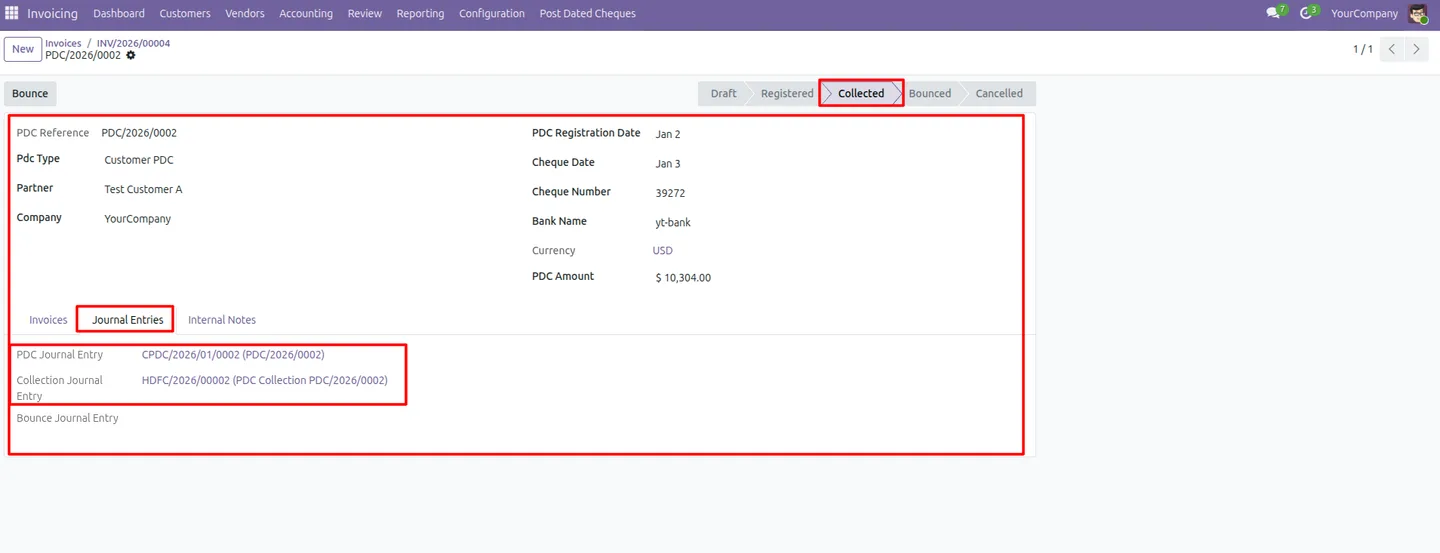Select the Collected status stage
Image resolution: width=1440 pixels, height=553 pixels.
point(861,93)
